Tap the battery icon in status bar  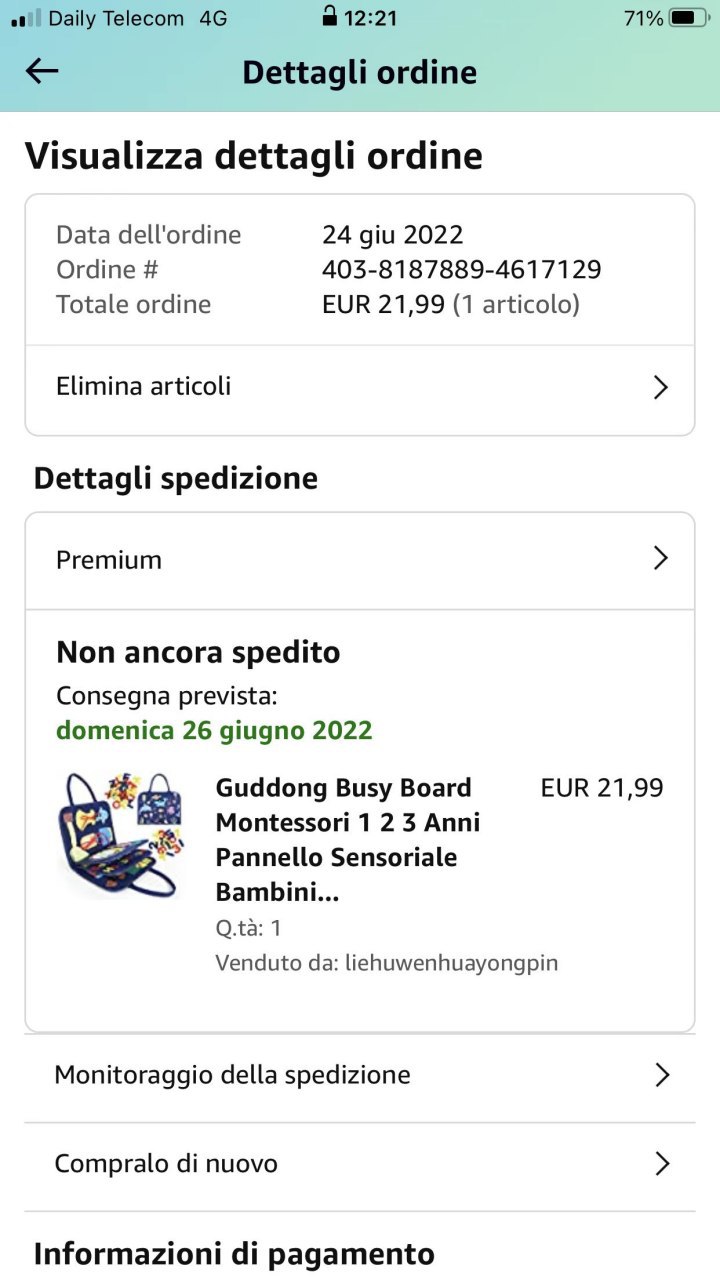(x=688, y=18)
